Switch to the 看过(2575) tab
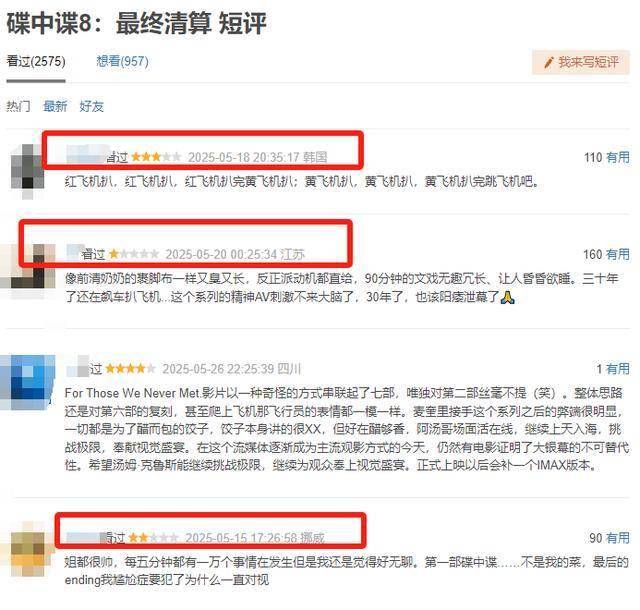Image resolution: width=640 pixels, height=610 pixels. [36, 61]
